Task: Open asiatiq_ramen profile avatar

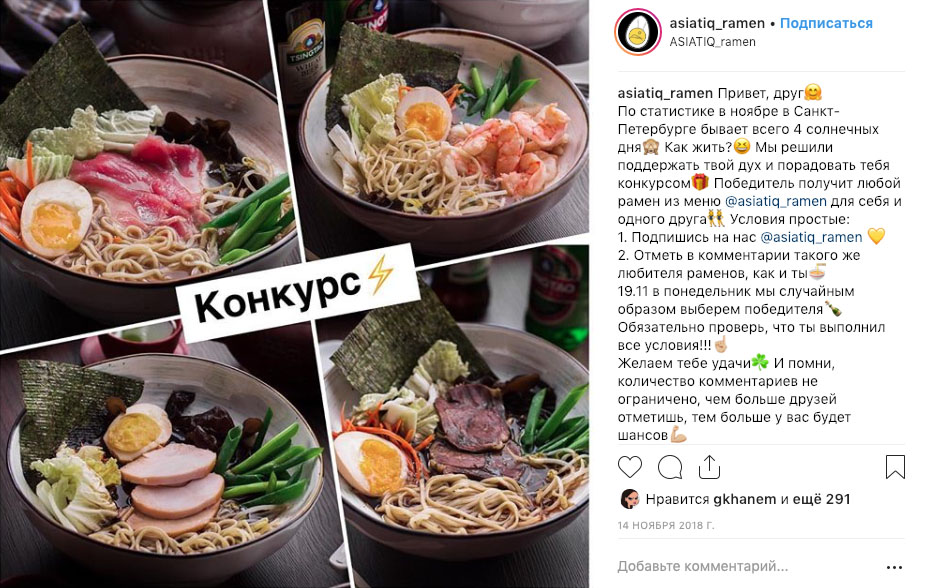Action: [637, 33]
